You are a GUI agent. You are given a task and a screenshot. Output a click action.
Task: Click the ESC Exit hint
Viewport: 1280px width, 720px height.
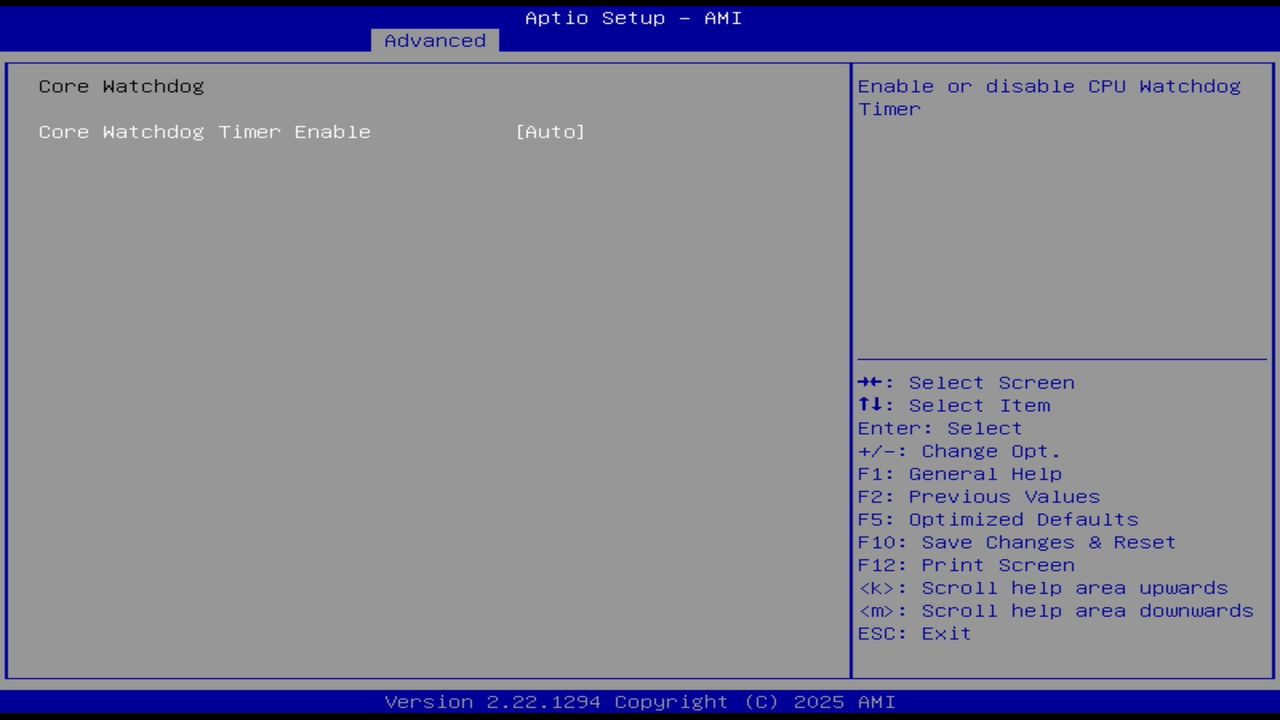point(913,633)
